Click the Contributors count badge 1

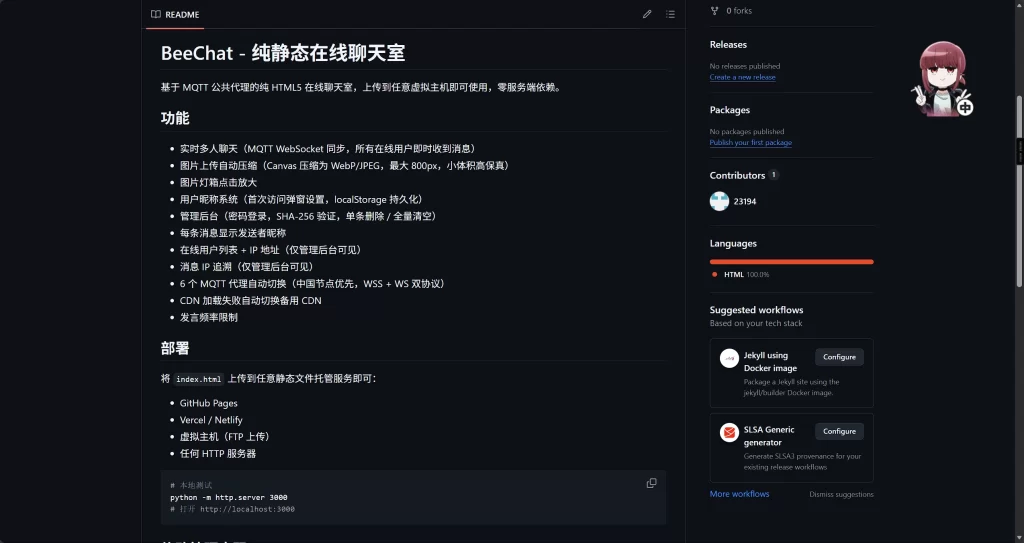pyautogui.click(x=773, y=175)
